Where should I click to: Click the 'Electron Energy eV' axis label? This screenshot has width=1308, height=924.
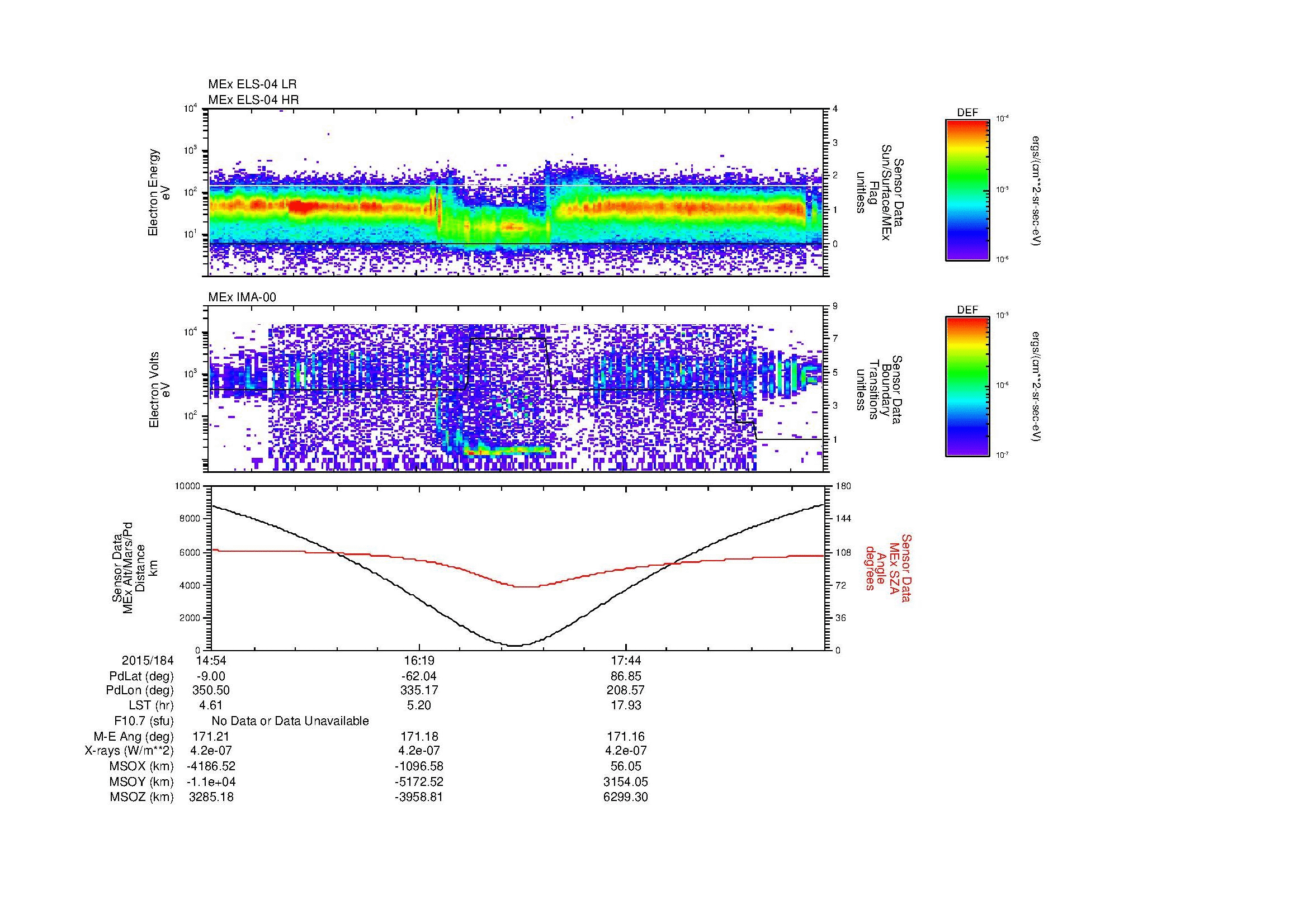[x=159, y=192]
